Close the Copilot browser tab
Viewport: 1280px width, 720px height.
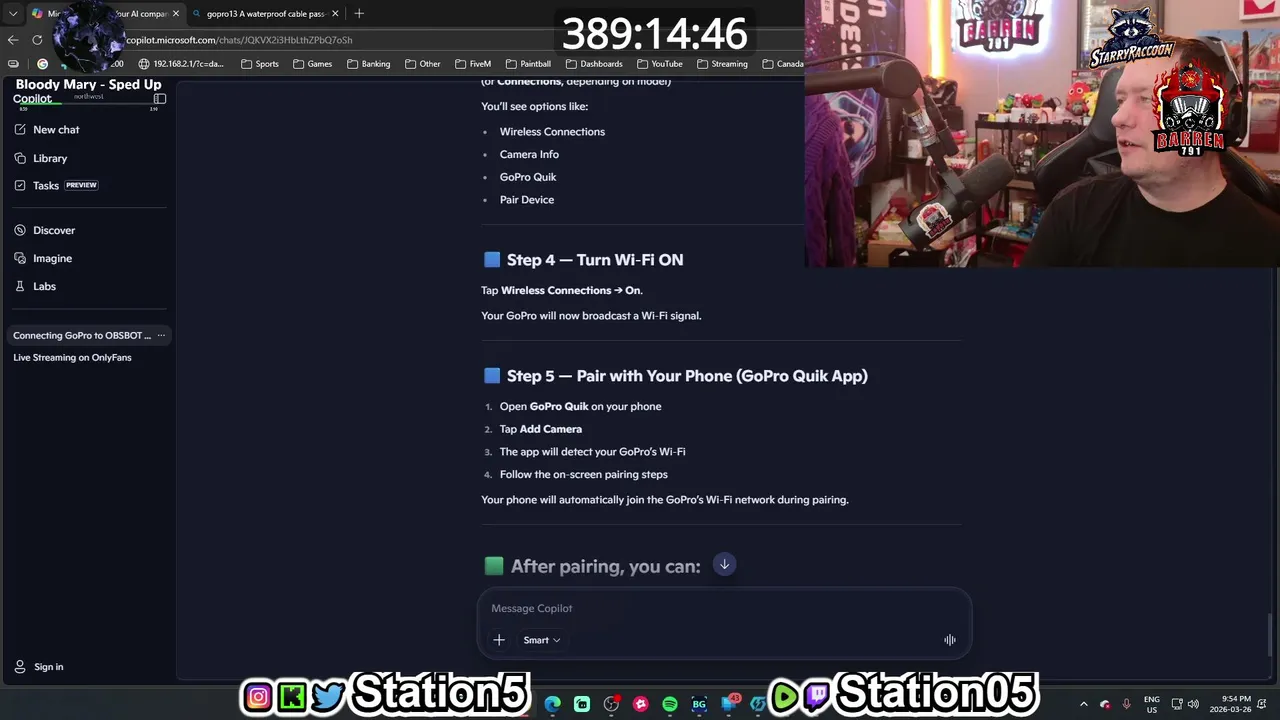176,14
